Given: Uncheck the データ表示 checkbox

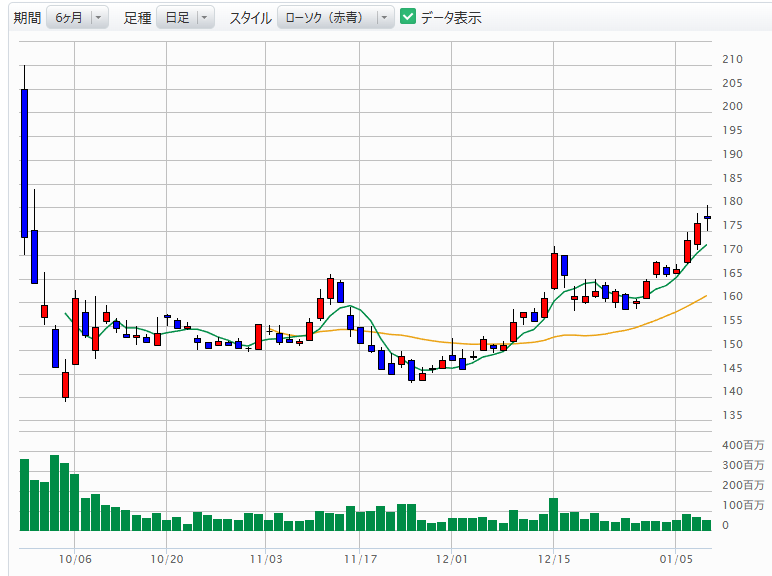Looking at the screenshot, I should click(x=408, y=17).
